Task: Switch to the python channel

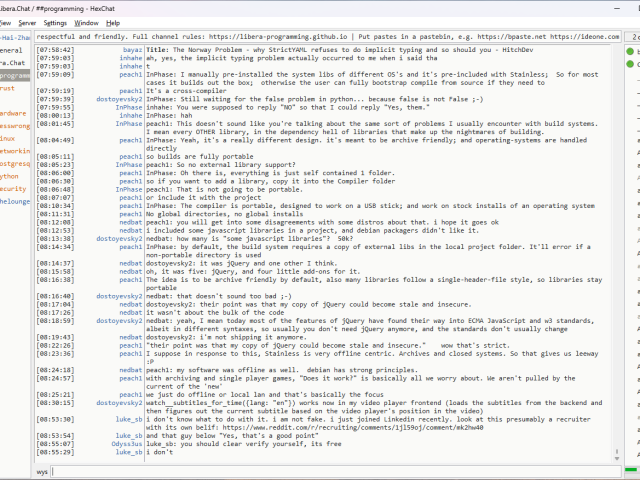Action: [10, 175]
